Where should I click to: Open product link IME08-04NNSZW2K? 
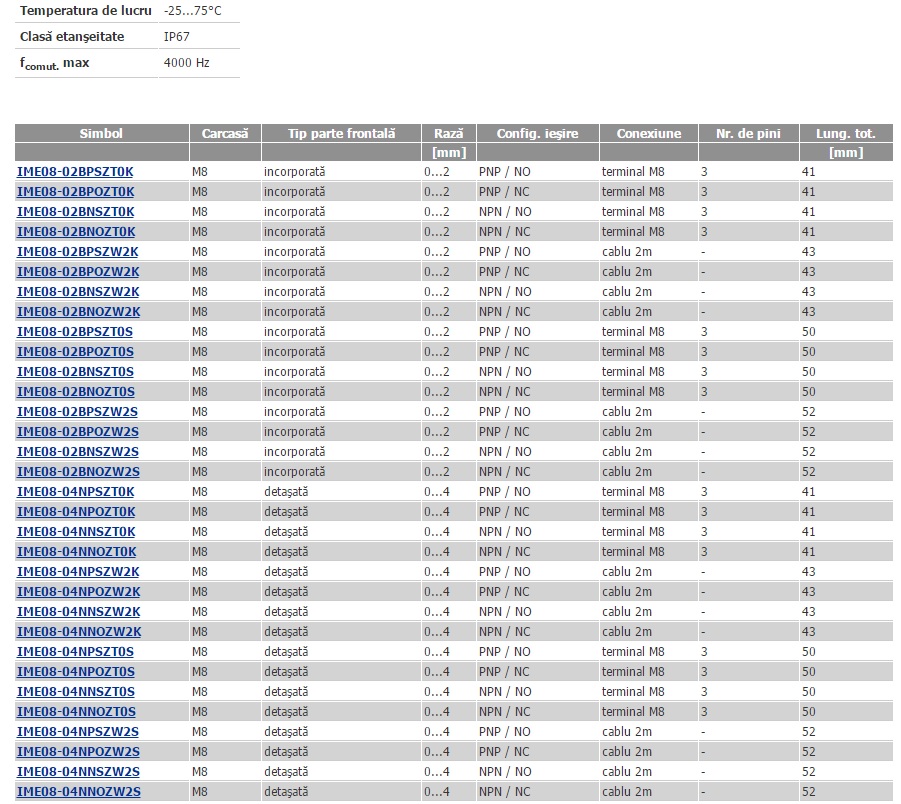point(79,612)
